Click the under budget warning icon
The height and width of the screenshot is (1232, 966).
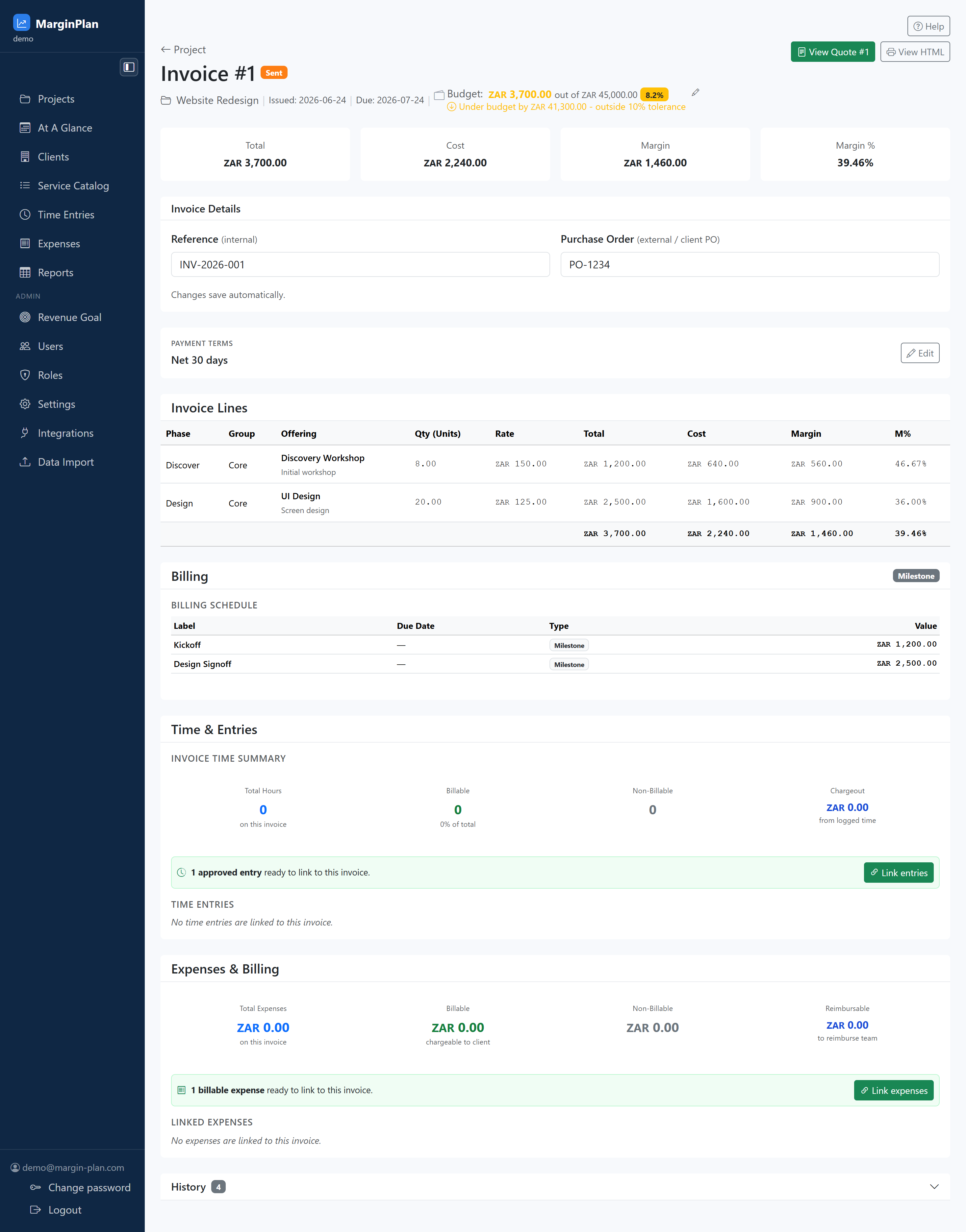[x=451, y=107]
